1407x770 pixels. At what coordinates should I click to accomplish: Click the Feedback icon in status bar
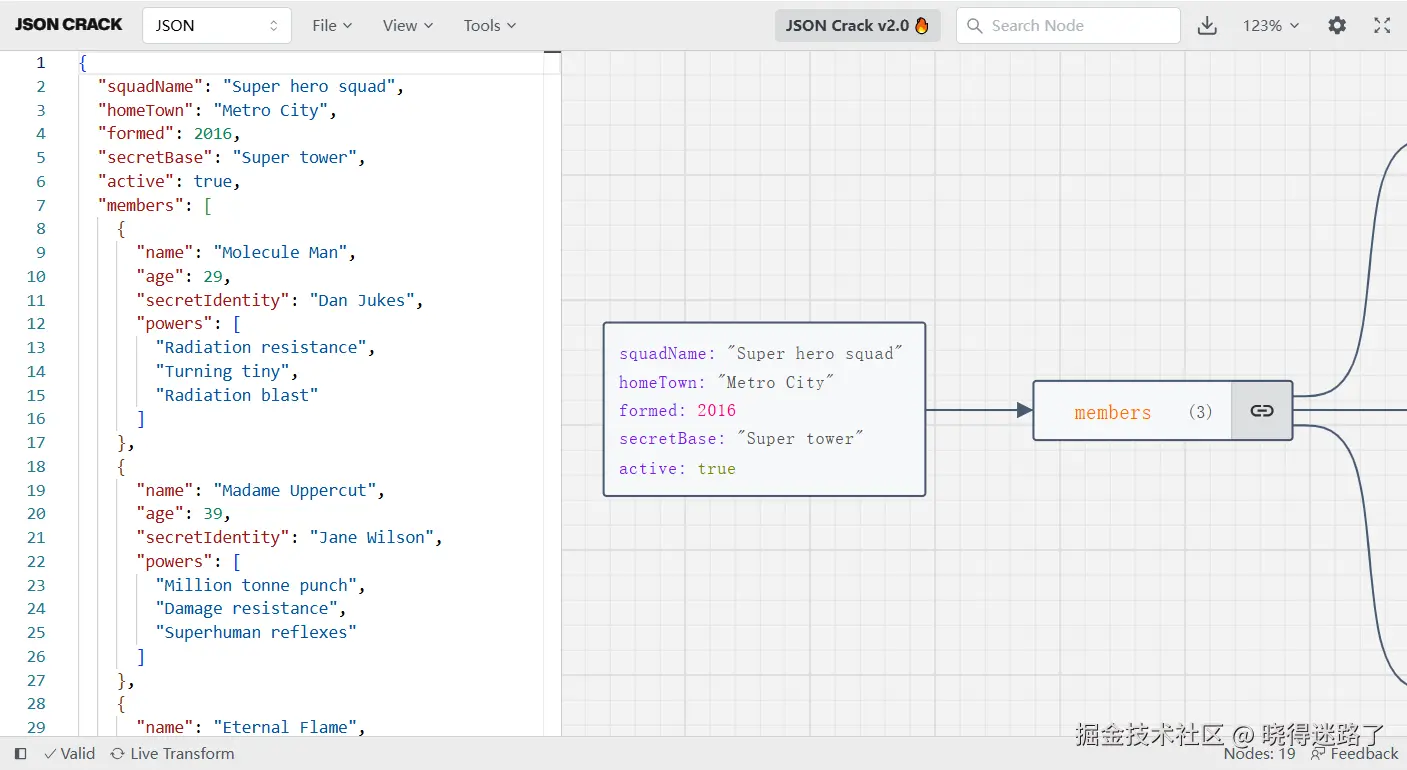click(1317, 754)
